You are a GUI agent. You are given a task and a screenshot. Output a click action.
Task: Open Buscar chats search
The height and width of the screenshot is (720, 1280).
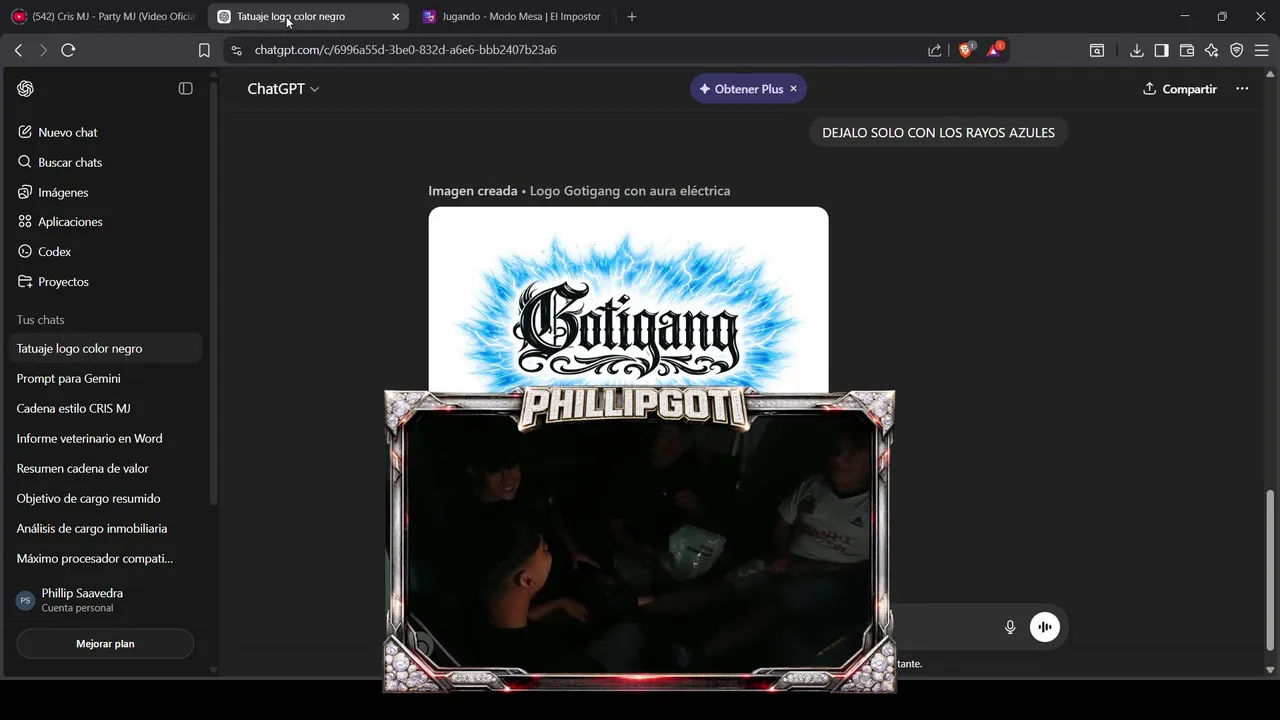click(x=105, y=162)
